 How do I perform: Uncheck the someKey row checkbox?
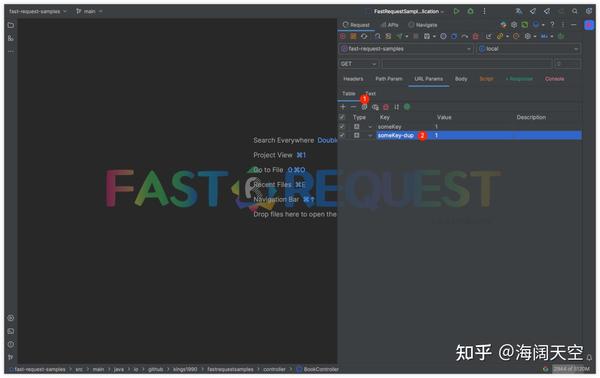click(x=342, y=126)
